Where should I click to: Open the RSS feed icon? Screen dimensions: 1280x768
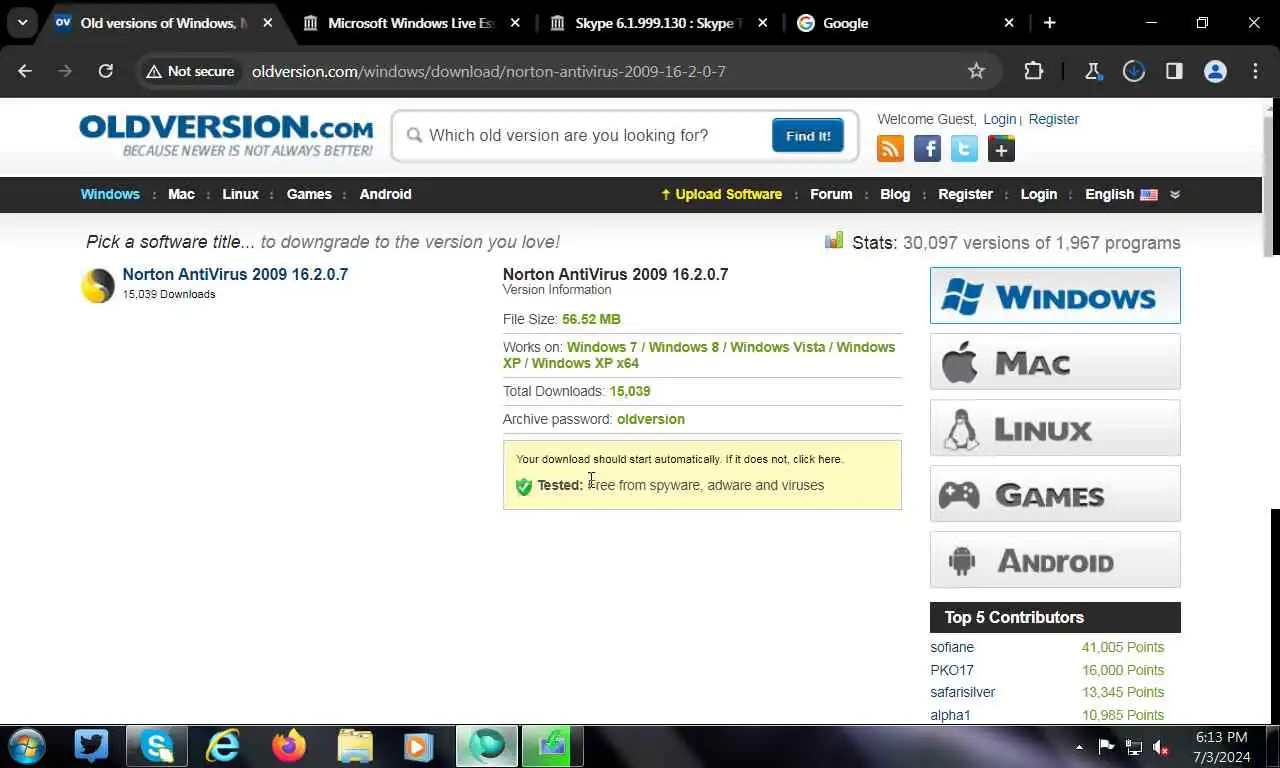click(890, 149)
